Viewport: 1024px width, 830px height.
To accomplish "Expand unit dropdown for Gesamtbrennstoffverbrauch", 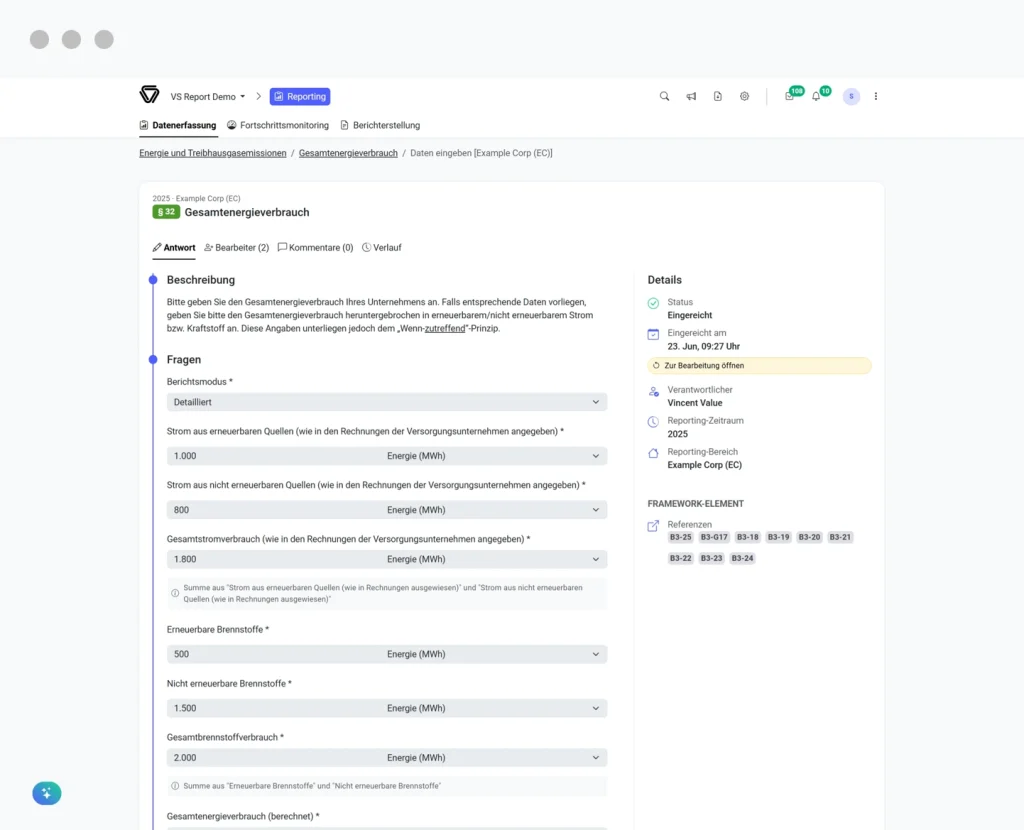I will pos(596,758).
